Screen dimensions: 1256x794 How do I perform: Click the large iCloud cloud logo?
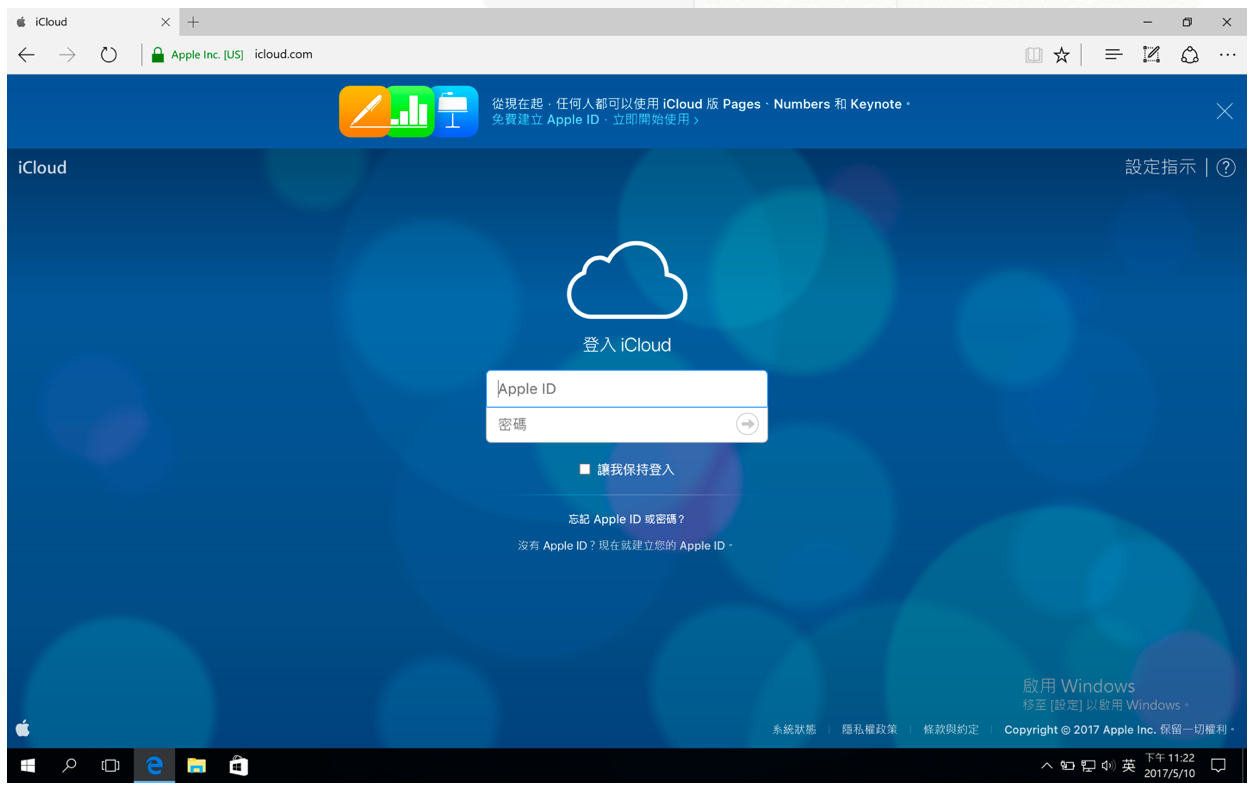(627, 280)
